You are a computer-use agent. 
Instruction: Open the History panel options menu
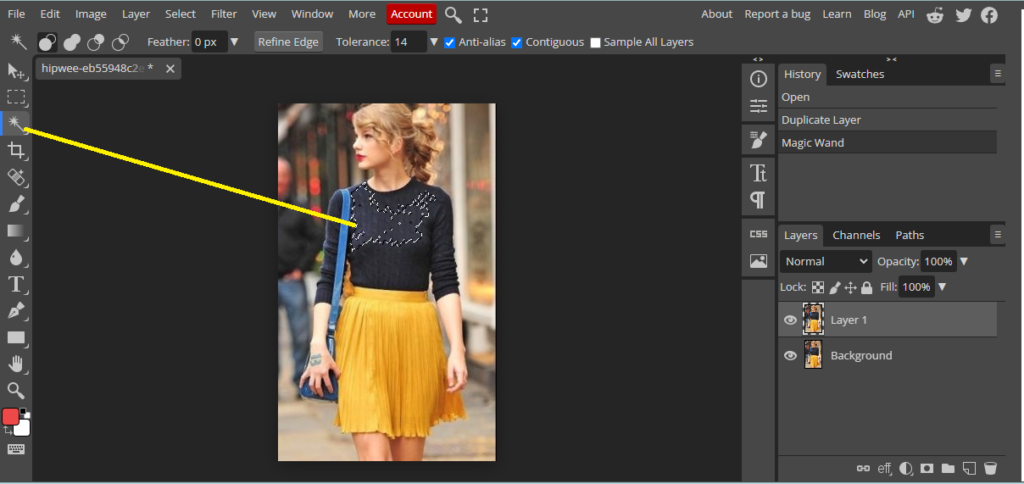coord(997,74)
